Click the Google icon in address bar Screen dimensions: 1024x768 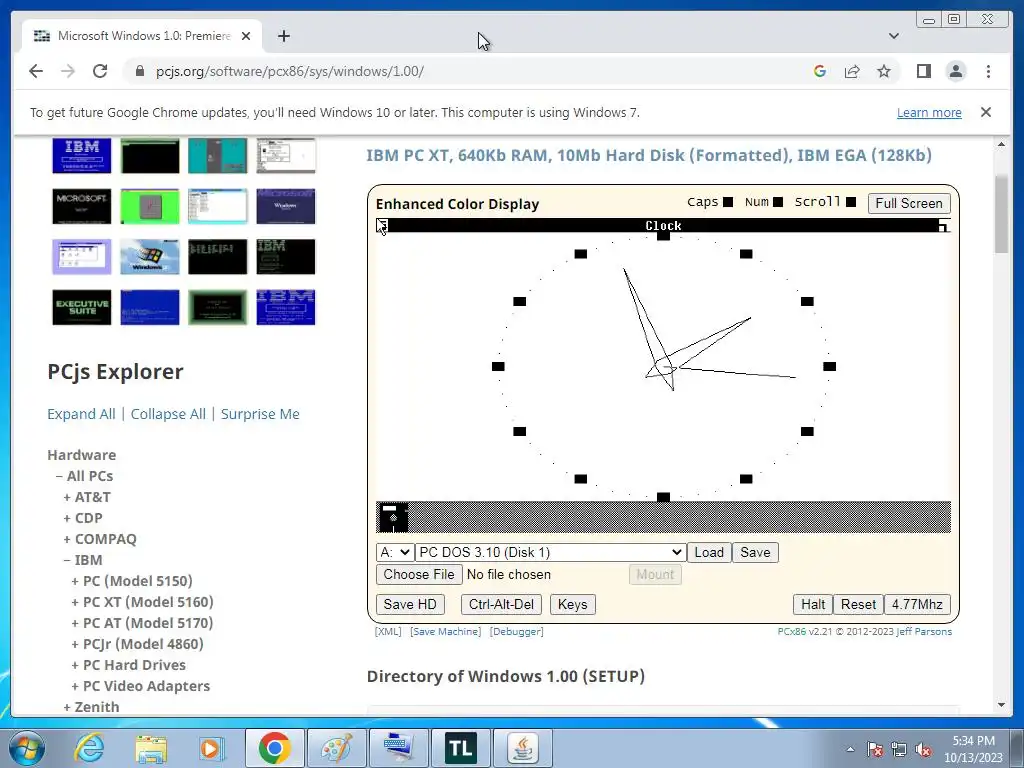[820, 71]
